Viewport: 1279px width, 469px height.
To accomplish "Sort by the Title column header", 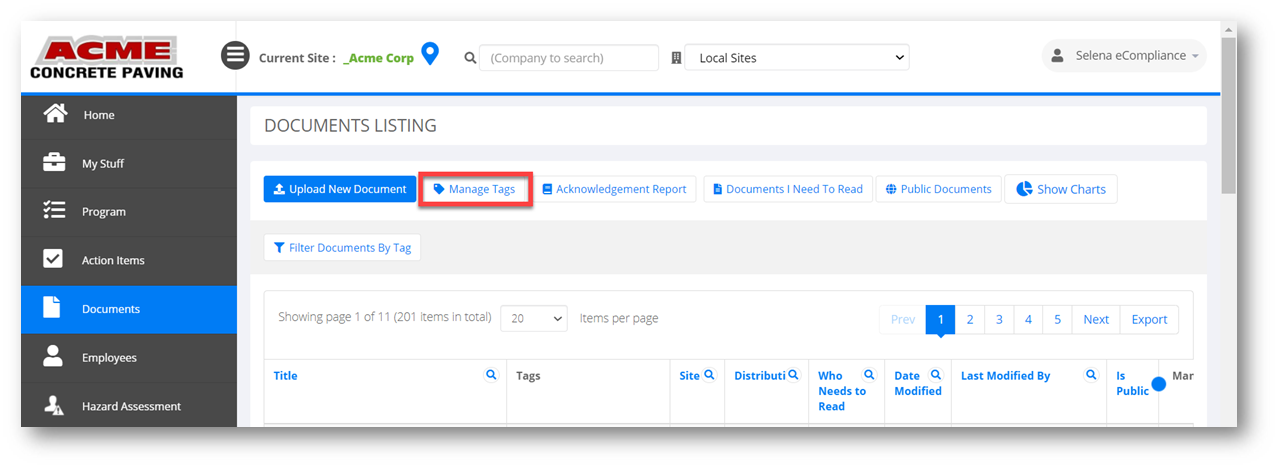I will pos(286,376).
